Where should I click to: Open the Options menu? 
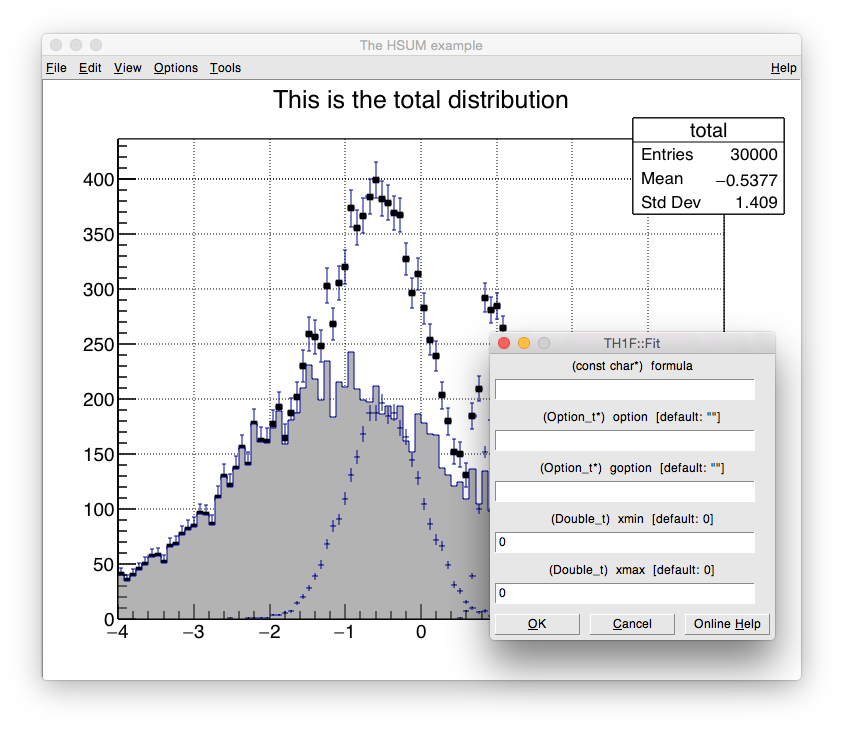(175, 68)
